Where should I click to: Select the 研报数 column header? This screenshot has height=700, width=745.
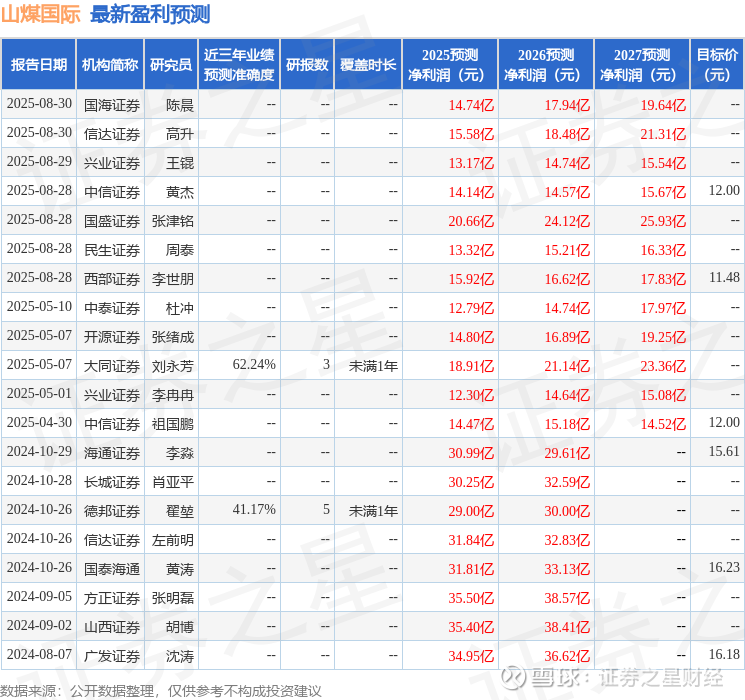307,65
